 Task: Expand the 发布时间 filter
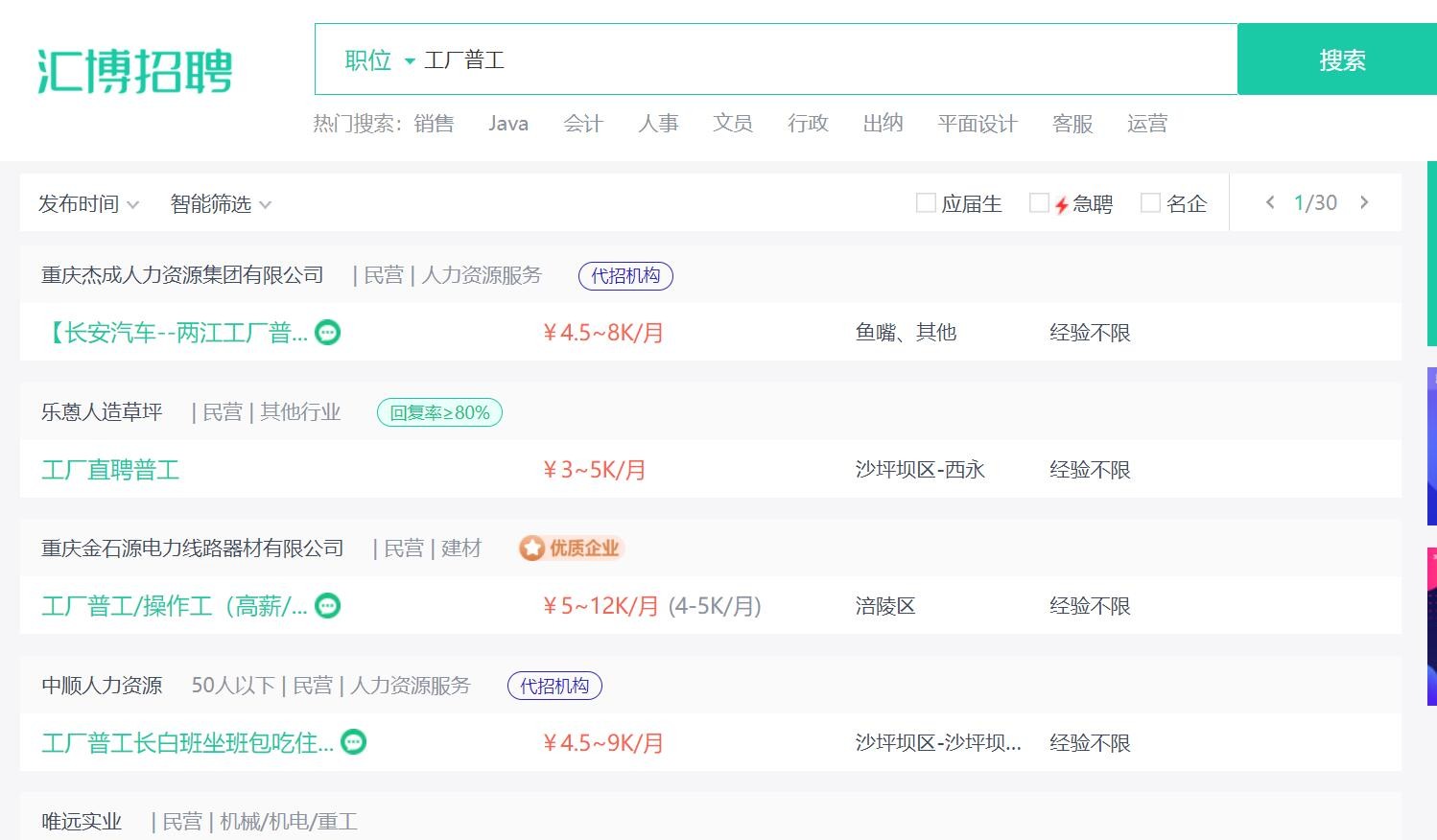click(x=88, y=204)
